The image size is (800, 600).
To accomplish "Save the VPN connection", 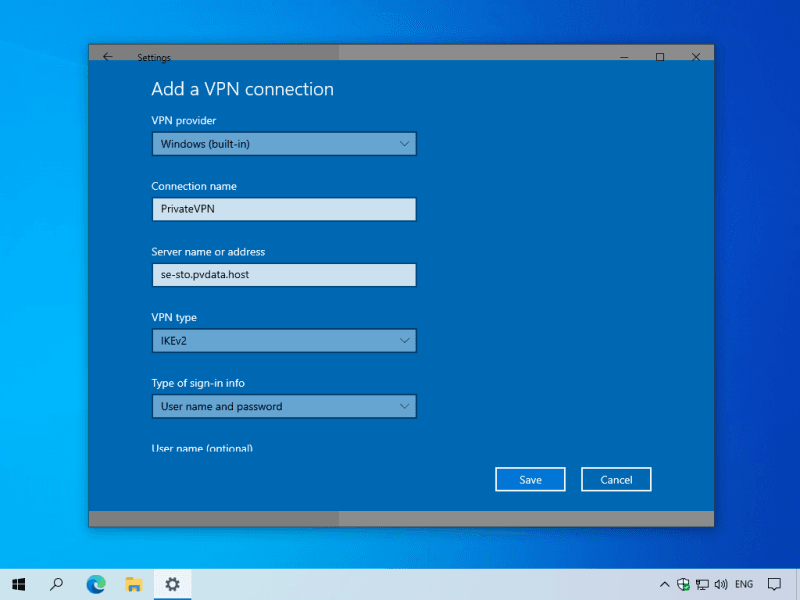I will click(x=530, y=480).
